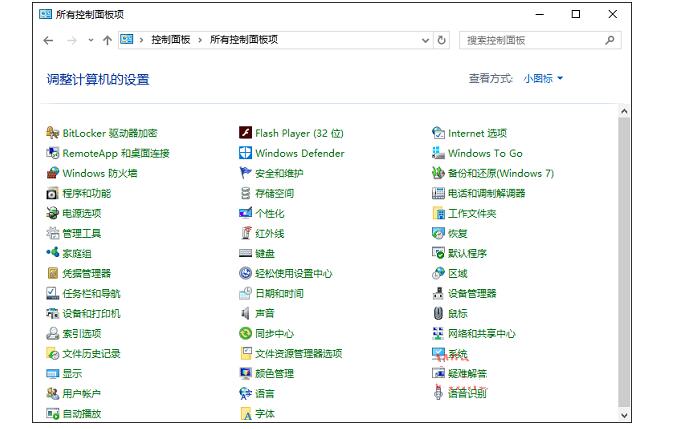Click the scrollbar up arrow
This screenshot has height=429, width=676.
[x=624, y=111]
